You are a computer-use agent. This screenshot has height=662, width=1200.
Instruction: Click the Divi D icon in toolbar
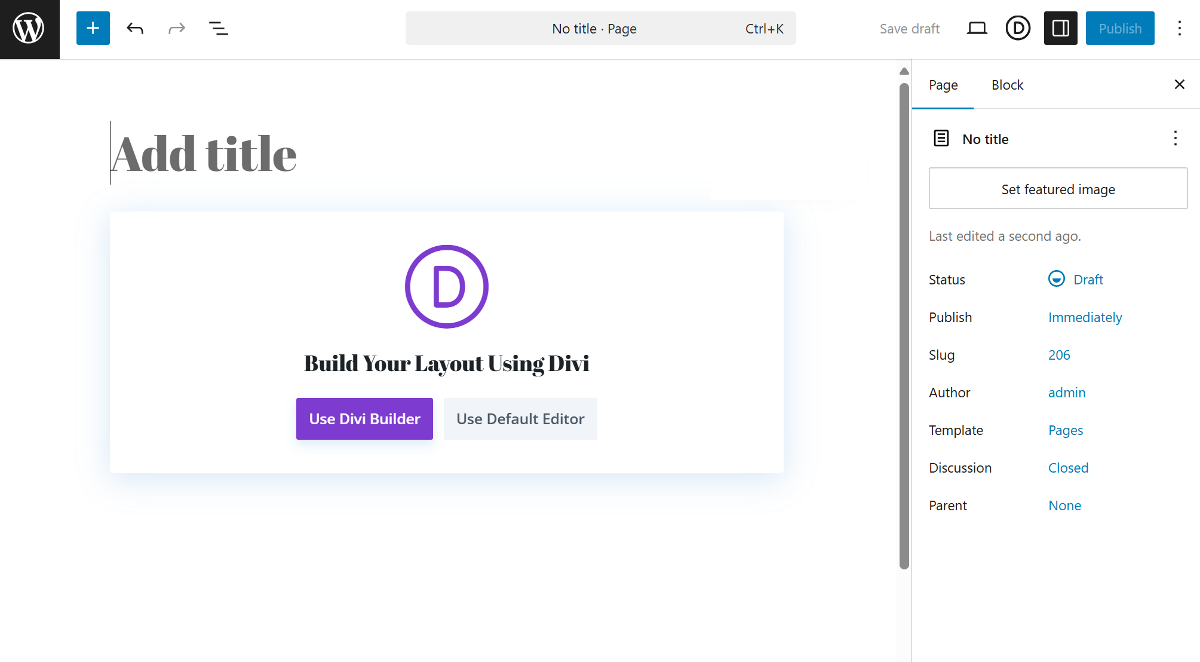click(1018, 29)
